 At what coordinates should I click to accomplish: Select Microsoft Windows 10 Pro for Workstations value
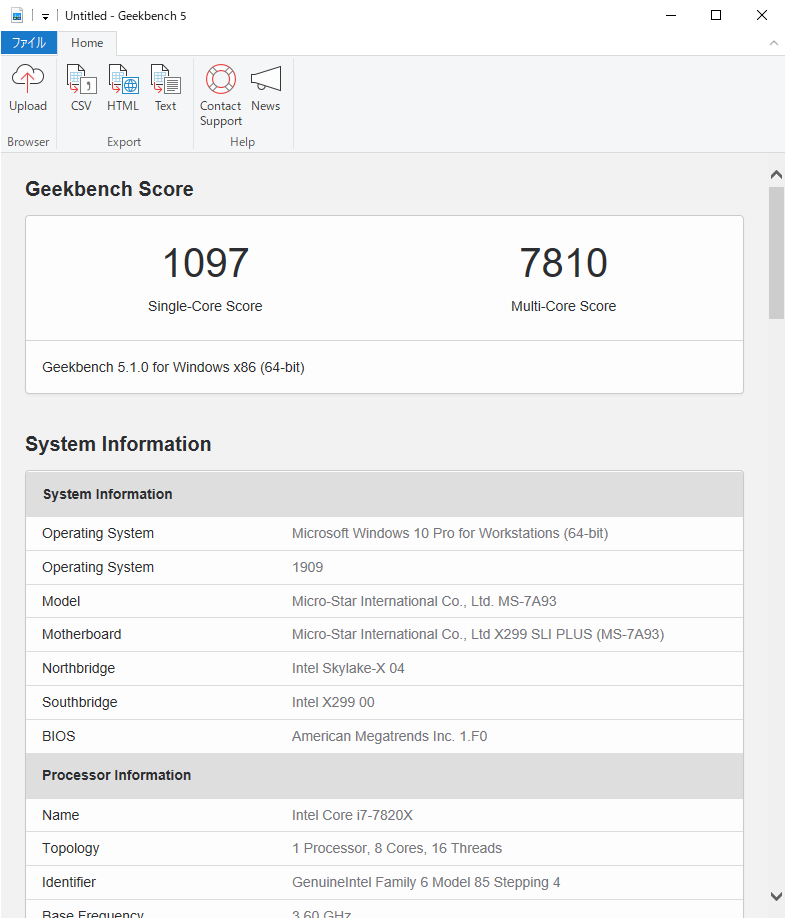coord(450,533)
